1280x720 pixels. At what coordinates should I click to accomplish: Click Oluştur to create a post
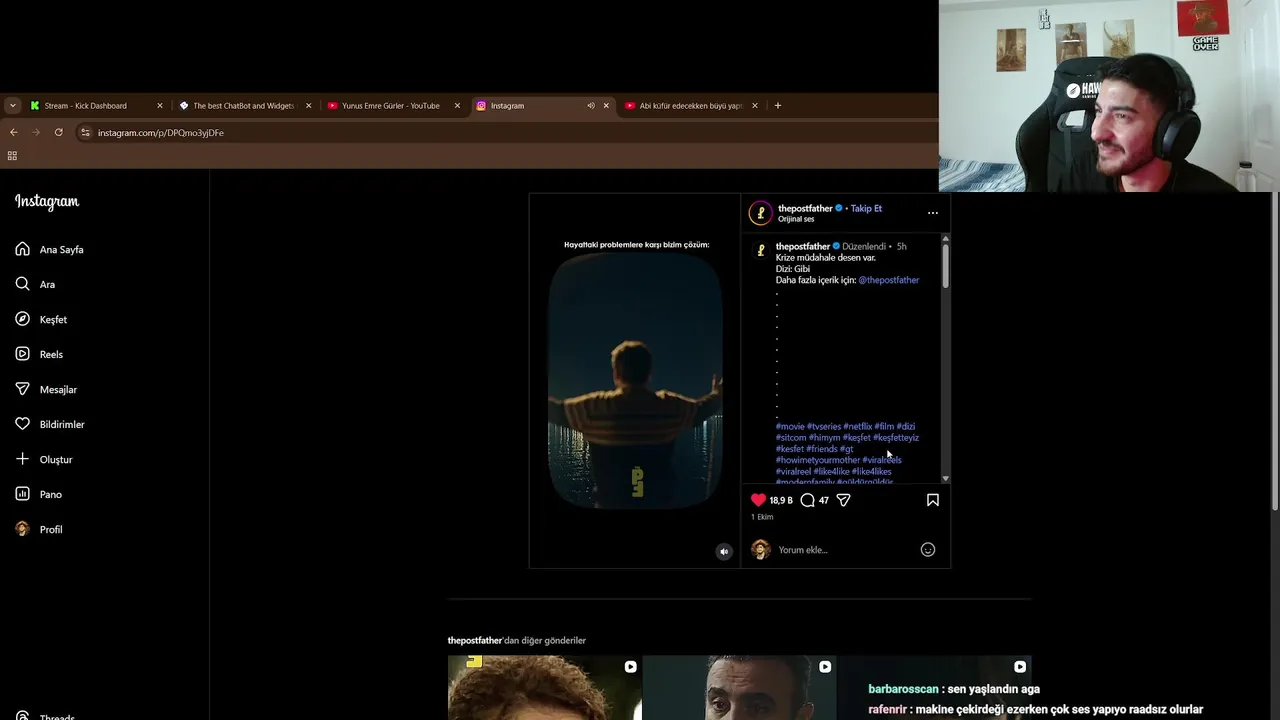[x=45, y=460]
